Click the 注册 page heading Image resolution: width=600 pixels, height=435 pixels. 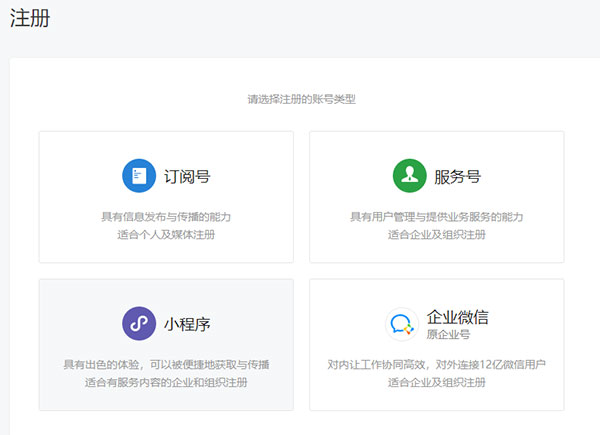click(30, 19)
